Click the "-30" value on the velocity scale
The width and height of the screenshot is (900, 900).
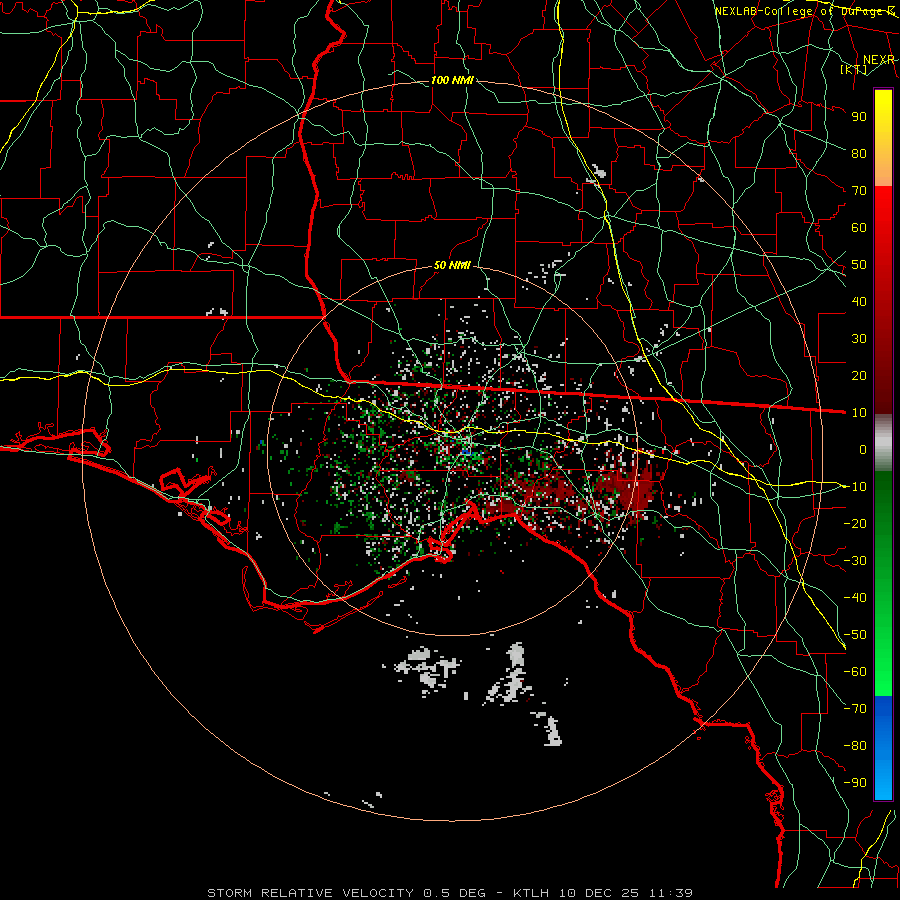pos(855,561)
